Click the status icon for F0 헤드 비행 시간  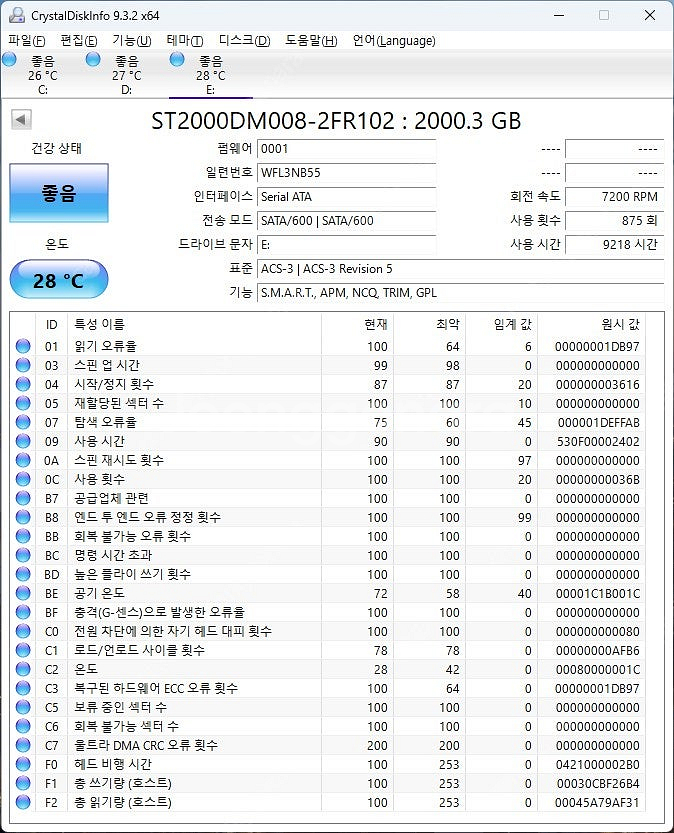[23, 764]
